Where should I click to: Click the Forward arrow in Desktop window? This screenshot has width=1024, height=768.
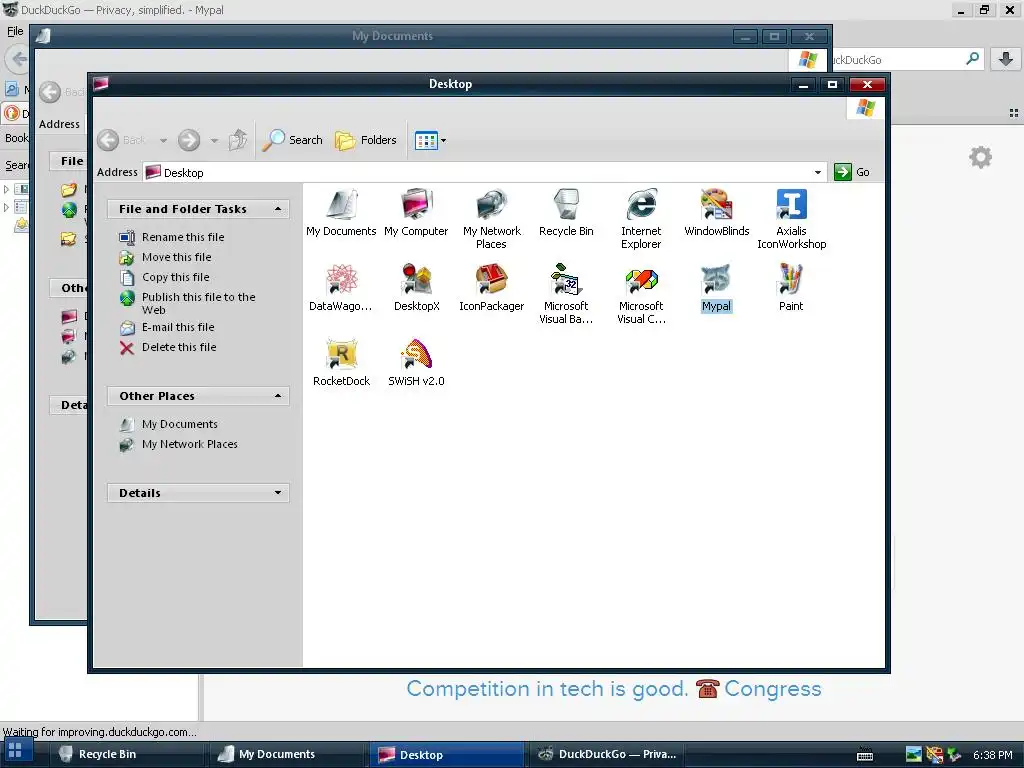(x=189, y=140)
